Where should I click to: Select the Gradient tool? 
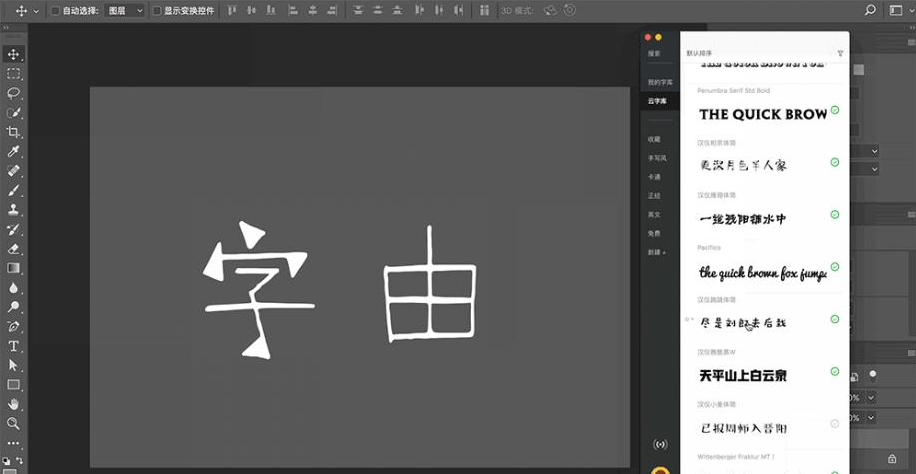[13, 268]
